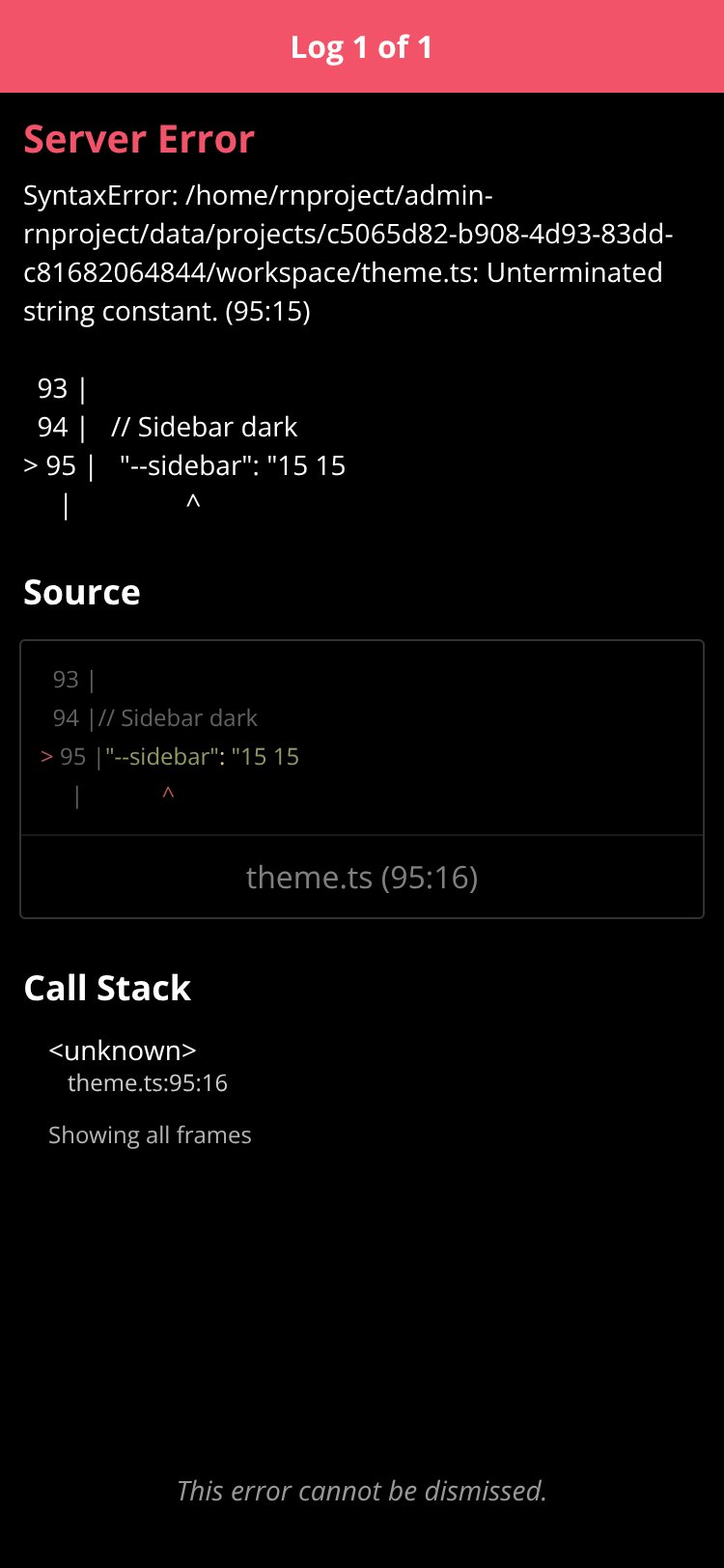
Task: Click the Call Stack heading
Action: tap(107, 988)
